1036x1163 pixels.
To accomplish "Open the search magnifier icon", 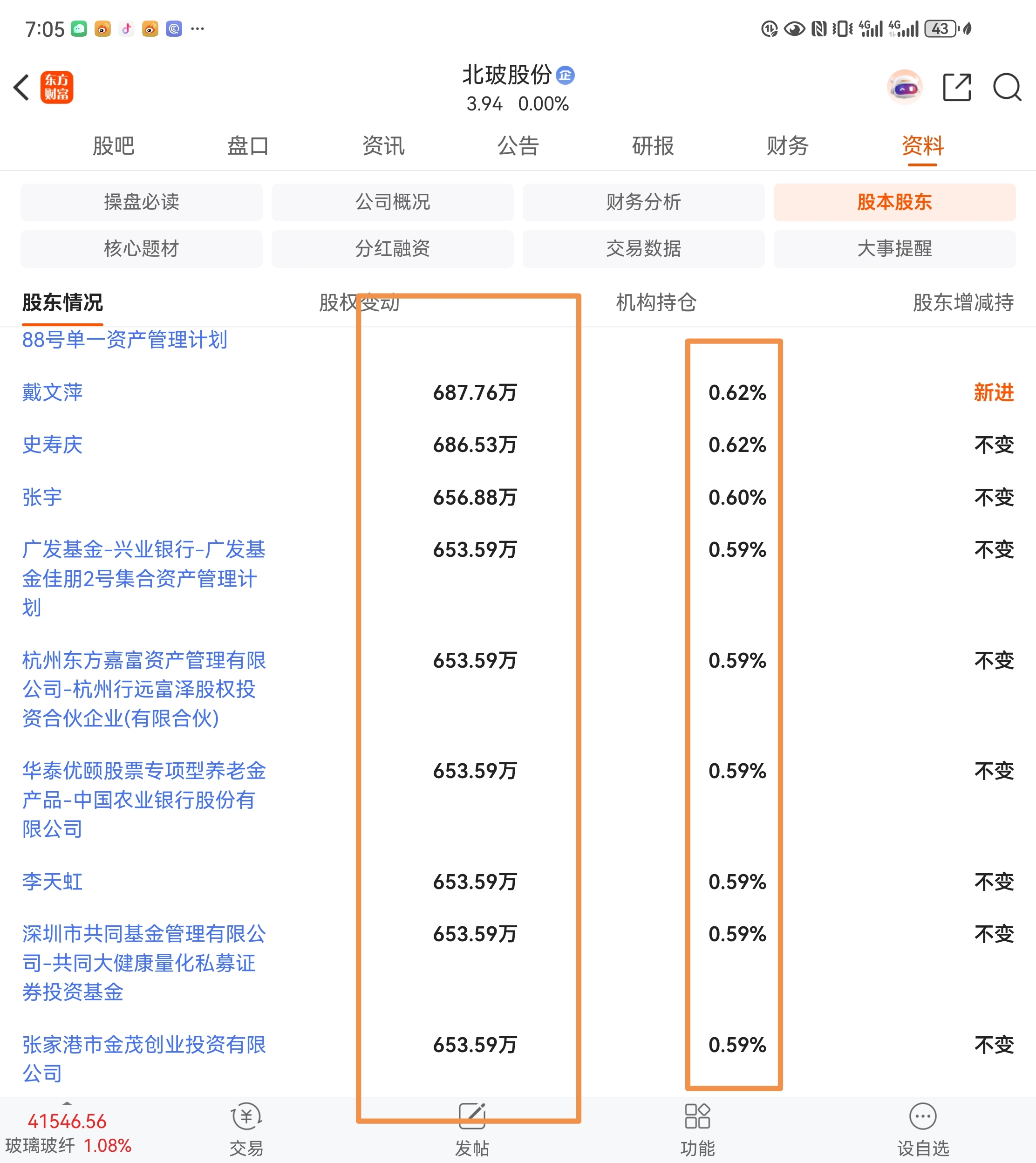I will click(1007, 87).
